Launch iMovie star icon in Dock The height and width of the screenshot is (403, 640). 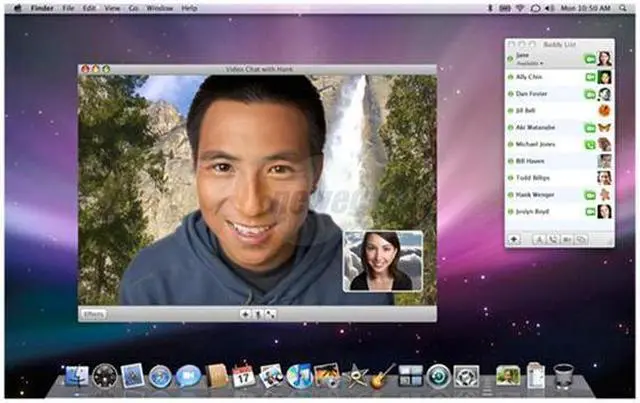(x=355, y=376)
